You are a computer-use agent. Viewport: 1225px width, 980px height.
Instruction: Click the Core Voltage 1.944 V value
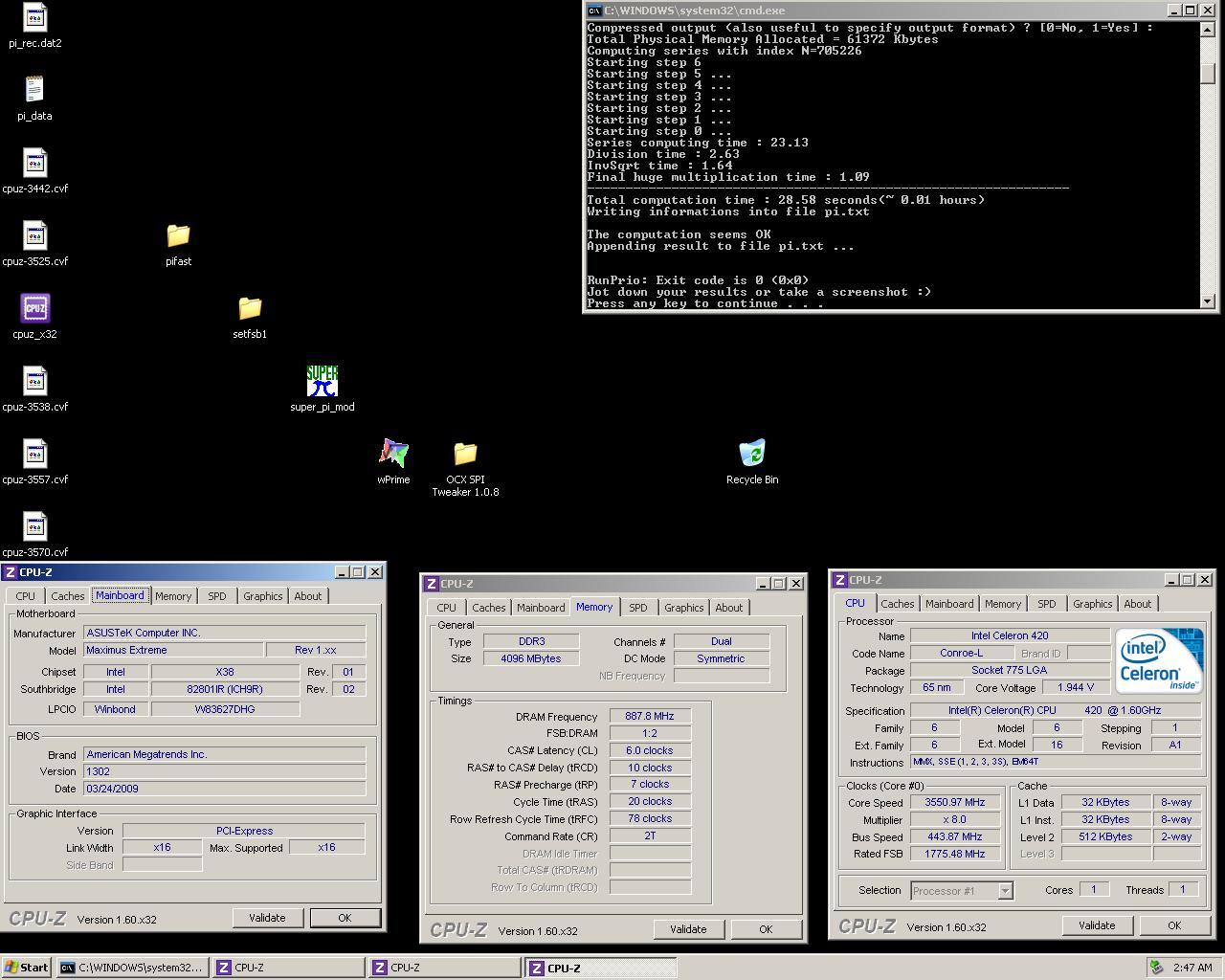coord(1076,688)
